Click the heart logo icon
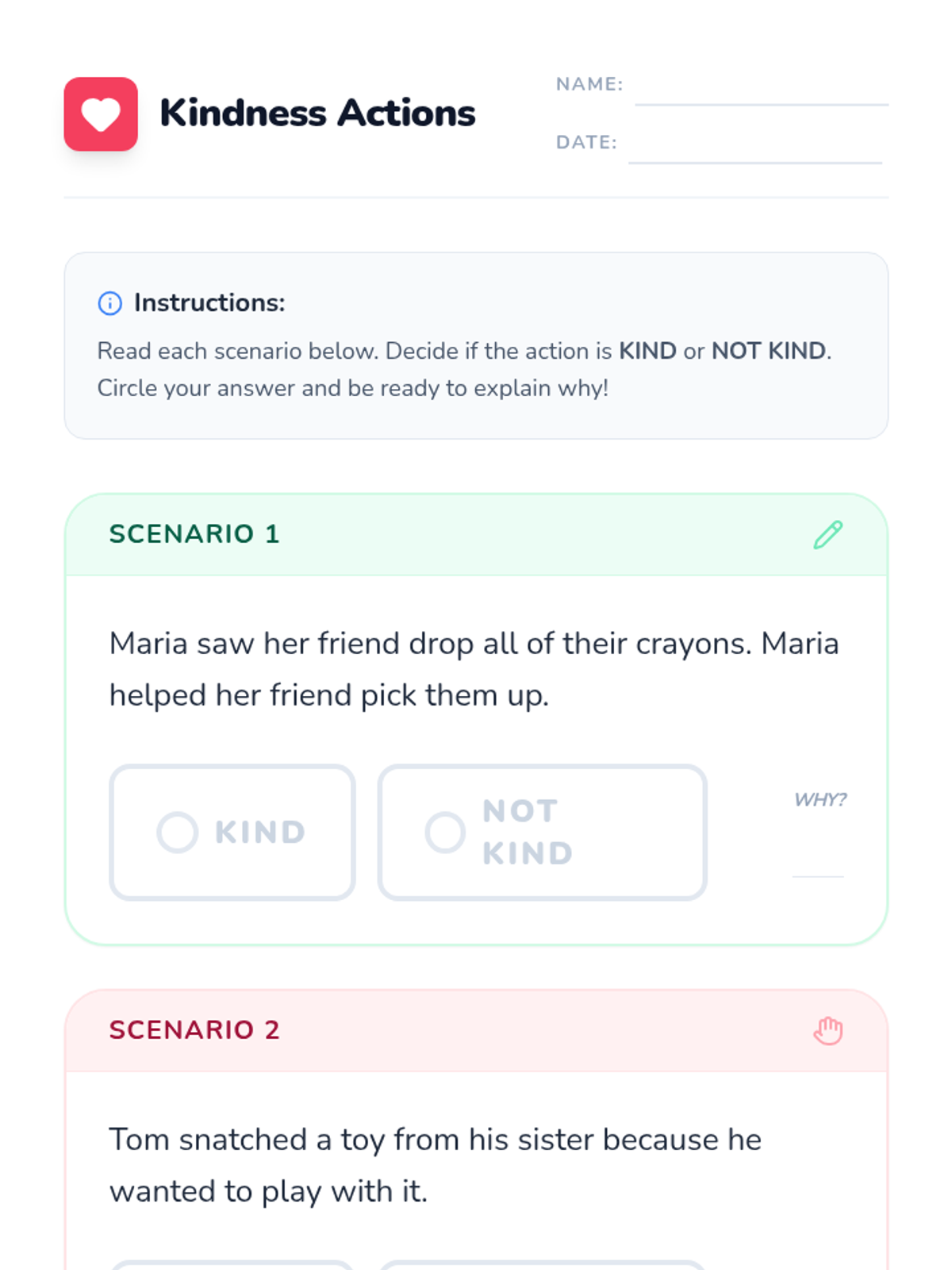The width and height of the screenshot is (952, 1270). [101, 114]
